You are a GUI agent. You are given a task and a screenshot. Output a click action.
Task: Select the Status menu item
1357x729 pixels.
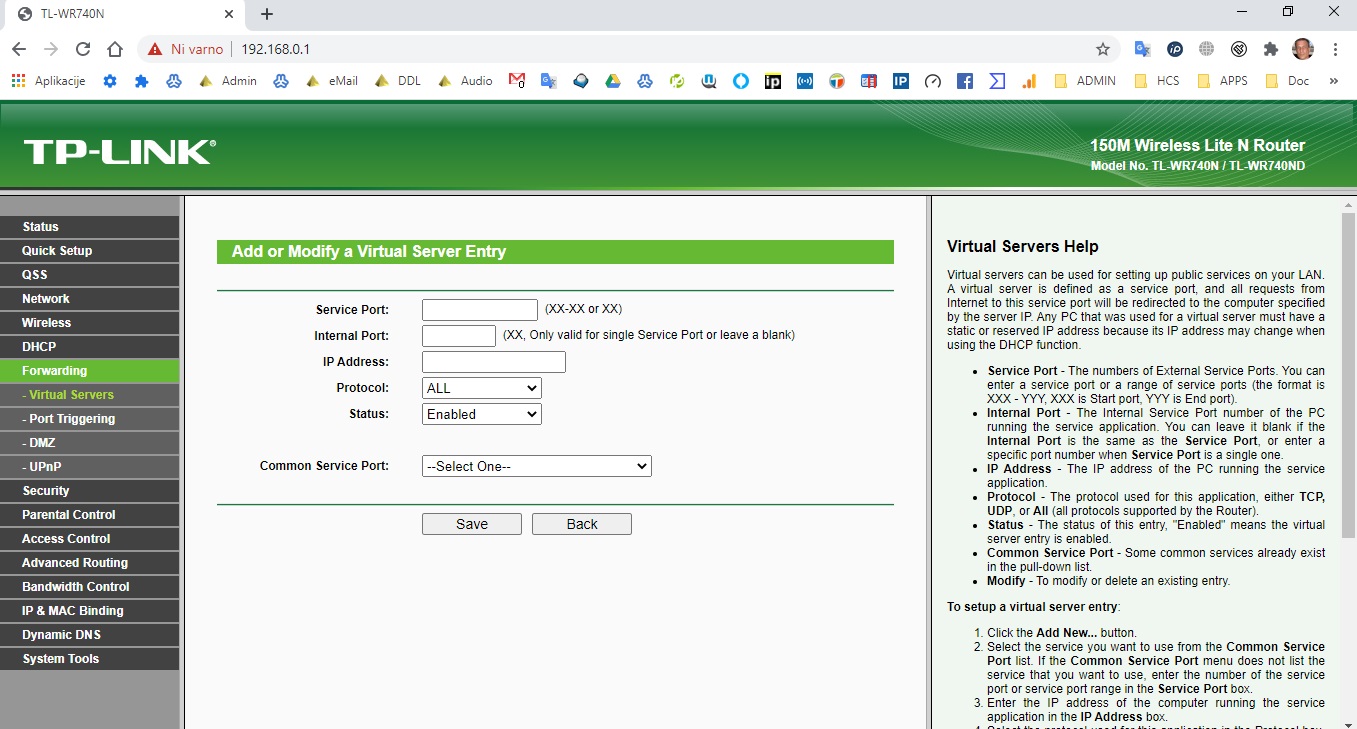tap(90, 227)
